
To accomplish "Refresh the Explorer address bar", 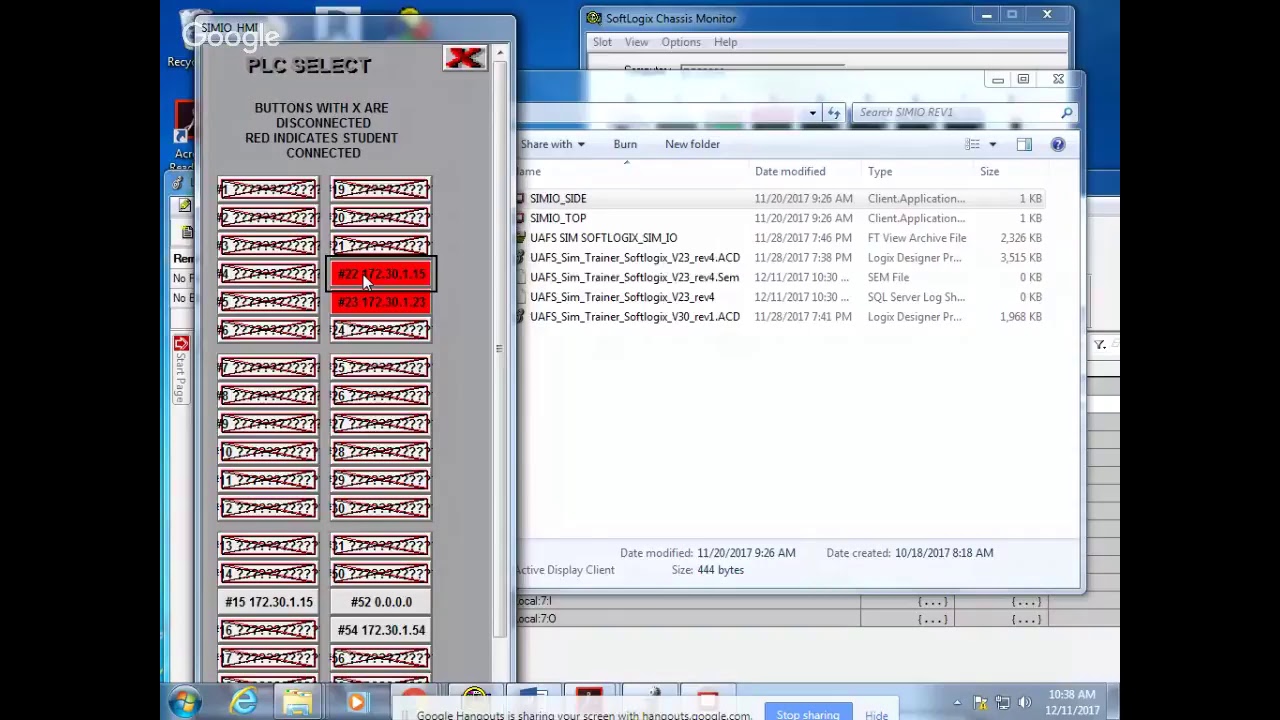I will (x=834, y=113).
